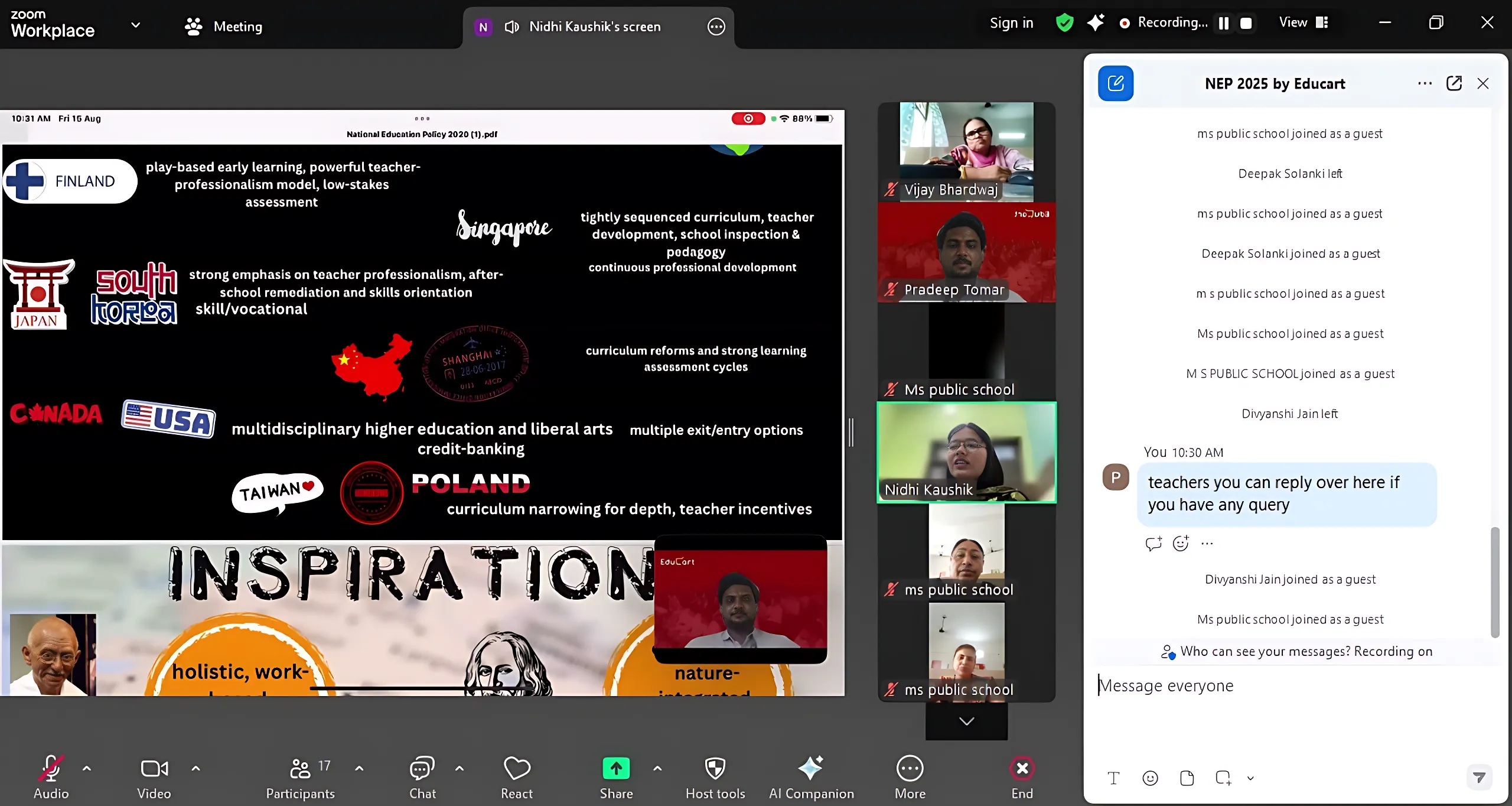Click the AI sparkle icon in title bar
The width and height of the screenshot is (1512, 806).
click(x=1096, y=23)
